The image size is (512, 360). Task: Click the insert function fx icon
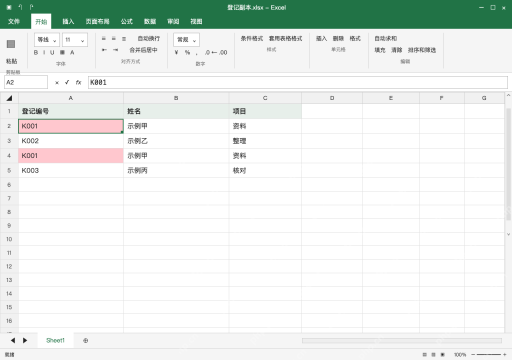pos(78,82)
